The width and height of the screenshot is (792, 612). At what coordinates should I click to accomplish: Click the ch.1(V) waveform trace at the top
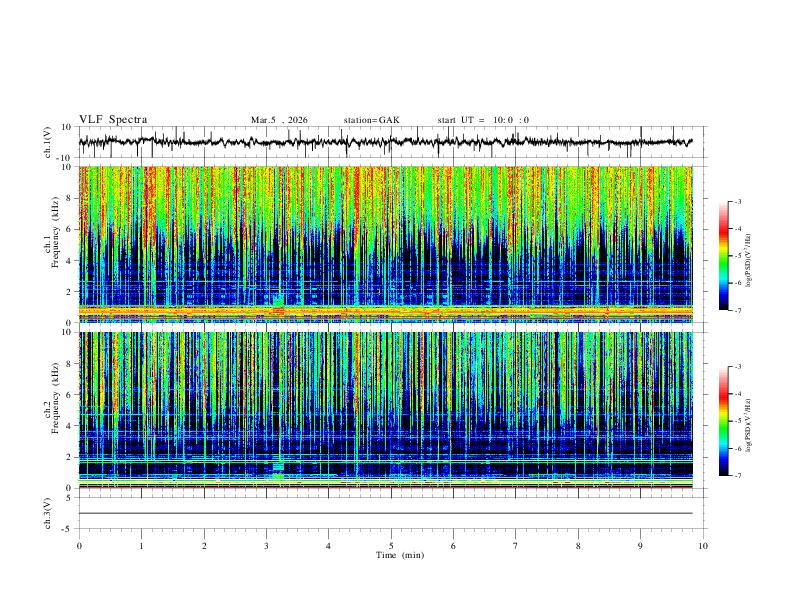[385, 142]
